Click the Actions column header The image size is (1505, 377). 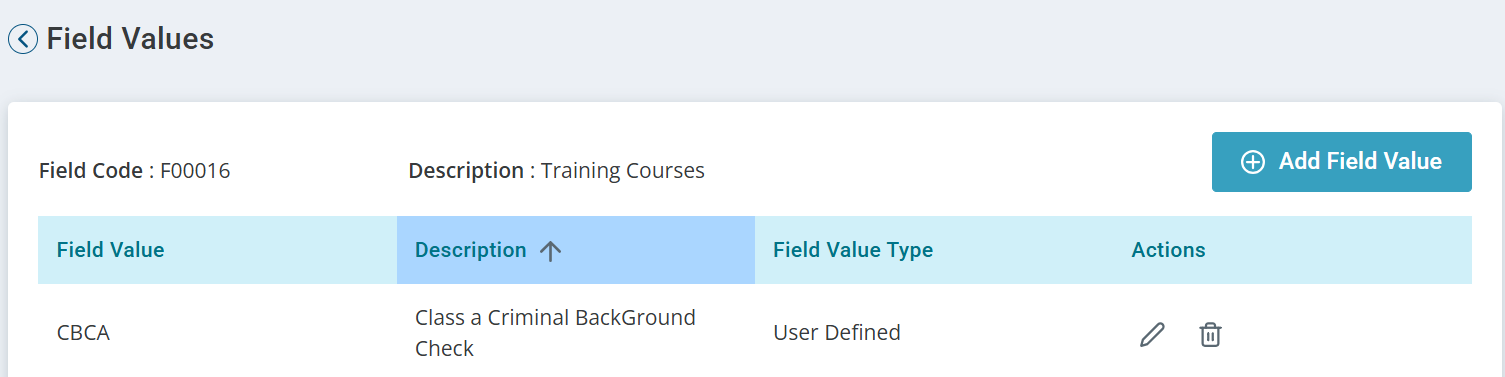pos(1168,250)
